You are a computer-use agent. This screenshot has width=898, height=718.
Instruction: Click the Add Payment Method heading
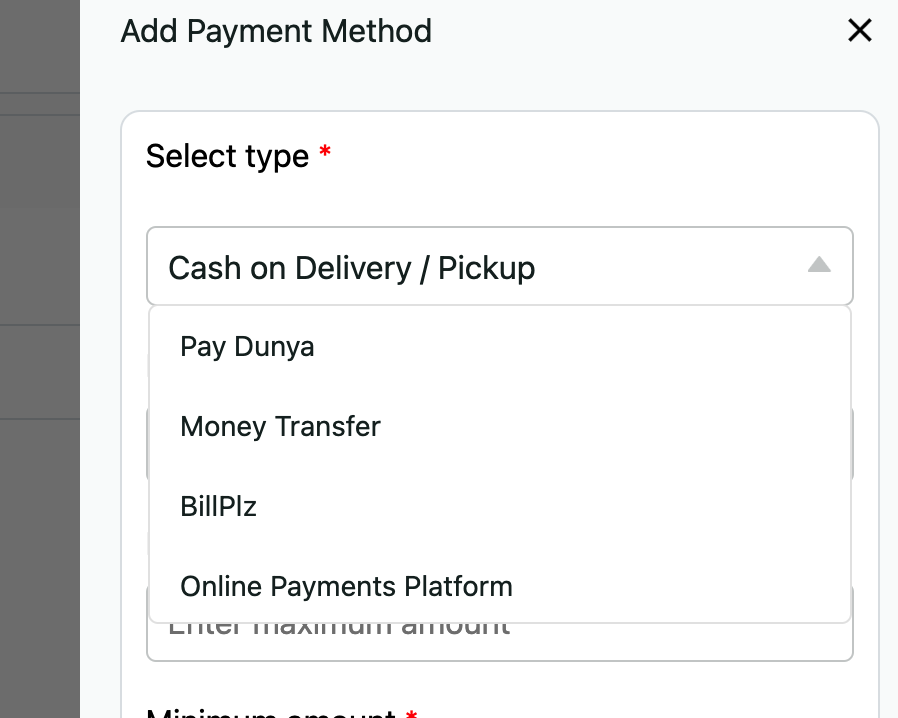coord(276,31)
